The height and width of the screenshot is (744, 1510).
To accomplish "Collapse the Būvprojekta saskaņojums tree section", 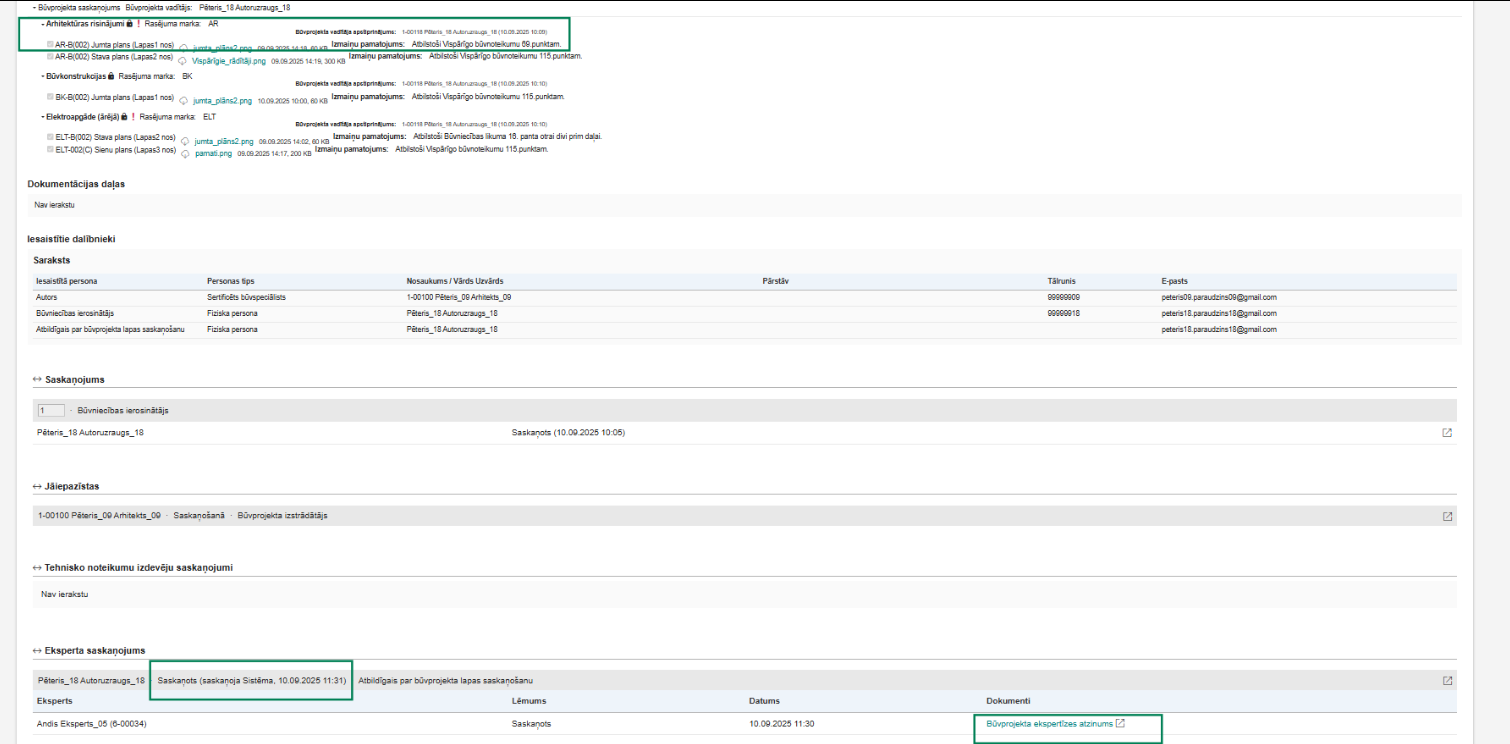I will pos(34,7).
